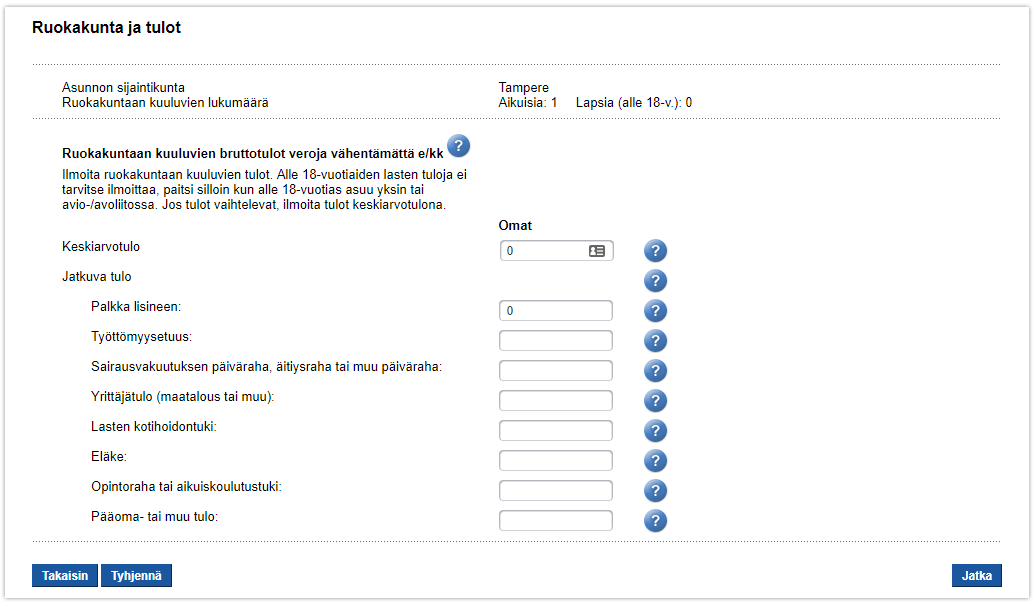Image resolution: width=1034 pixels, height=607 pixels.
Task: Select the Työttömyysetuus input field
Action: [555, 341]
